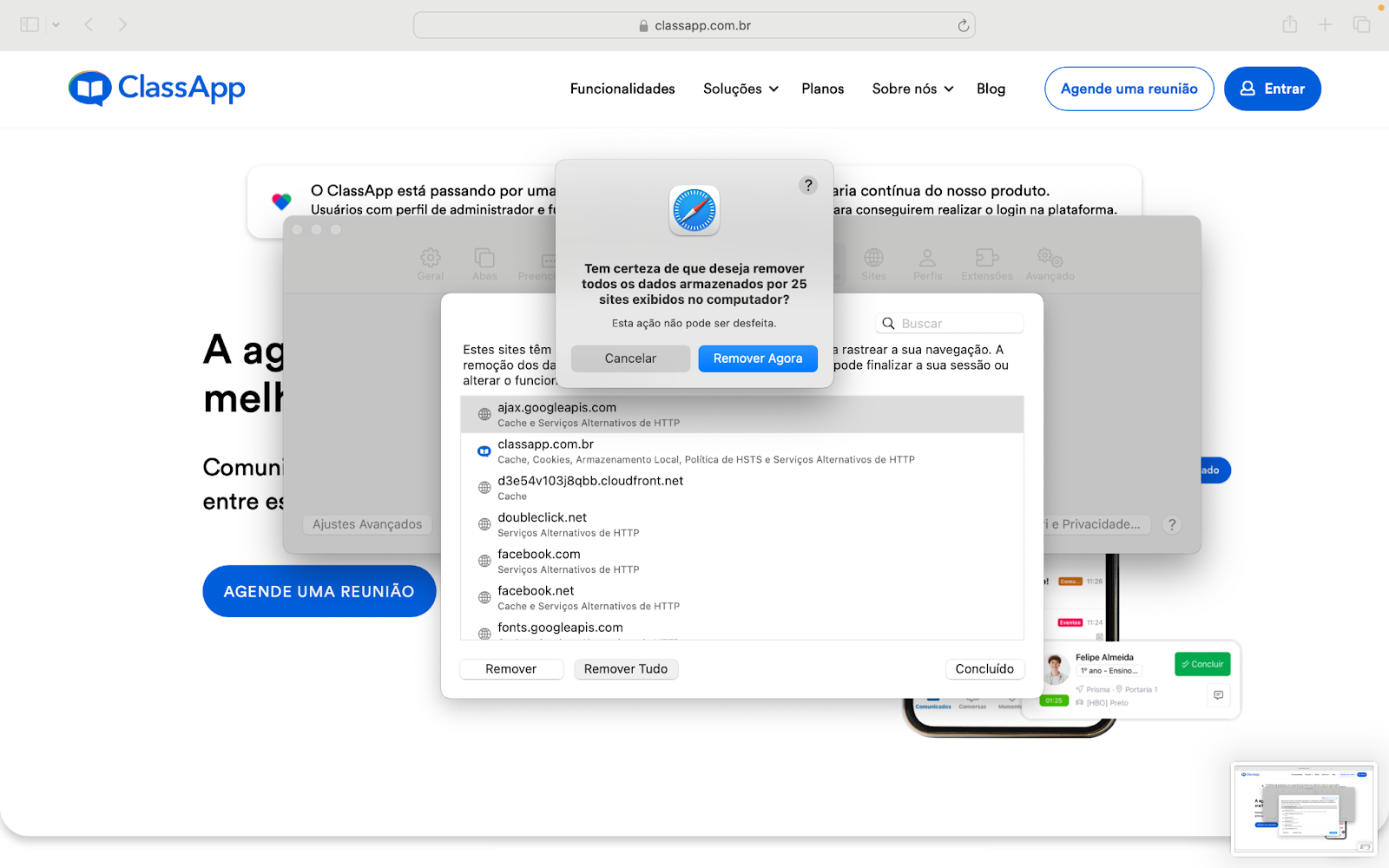Click the ClassApp favicon in the site list
Screen dimensions: 1389x868
click(484, 451)
